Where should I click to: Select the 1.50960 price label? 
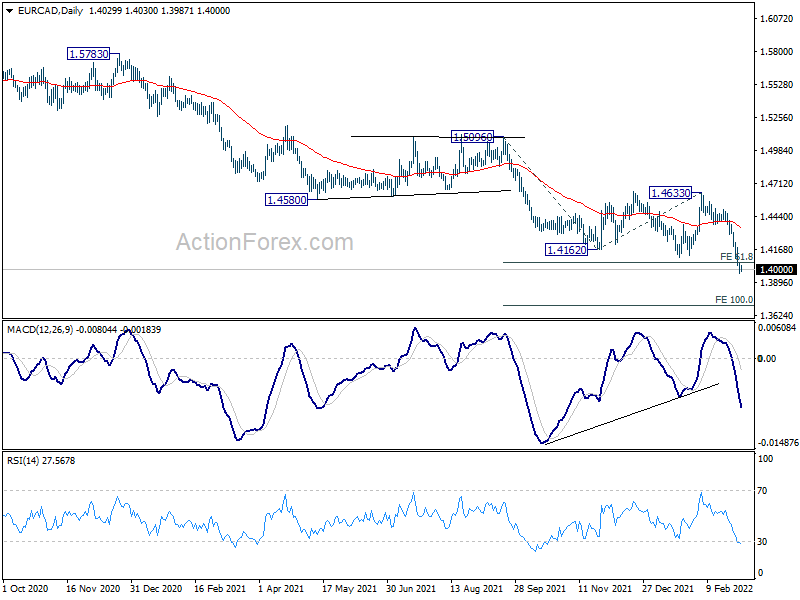(473, 137)
